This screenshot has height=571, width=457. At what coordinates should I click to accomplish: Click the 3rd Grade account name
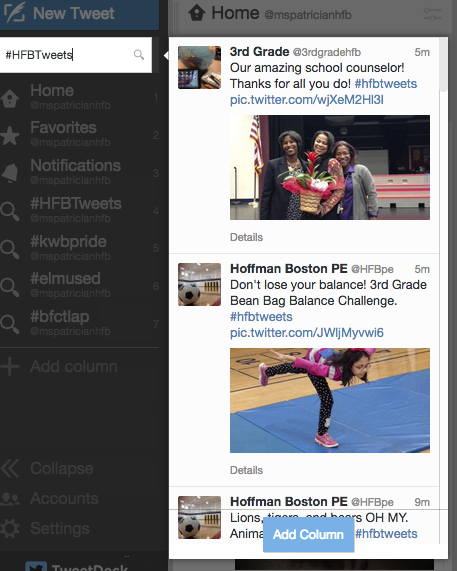point(260,52)
